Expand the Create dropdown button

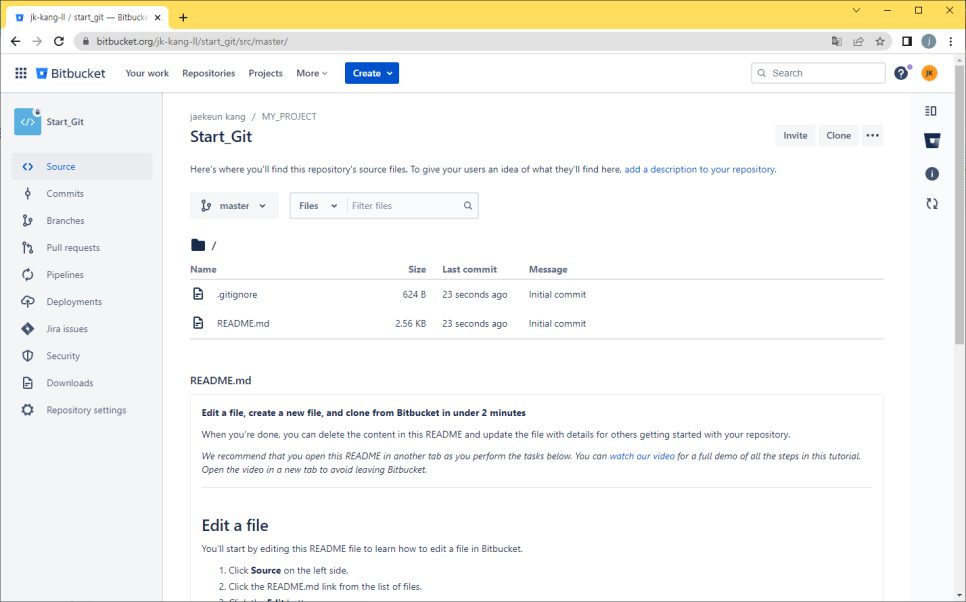(371, 73)
